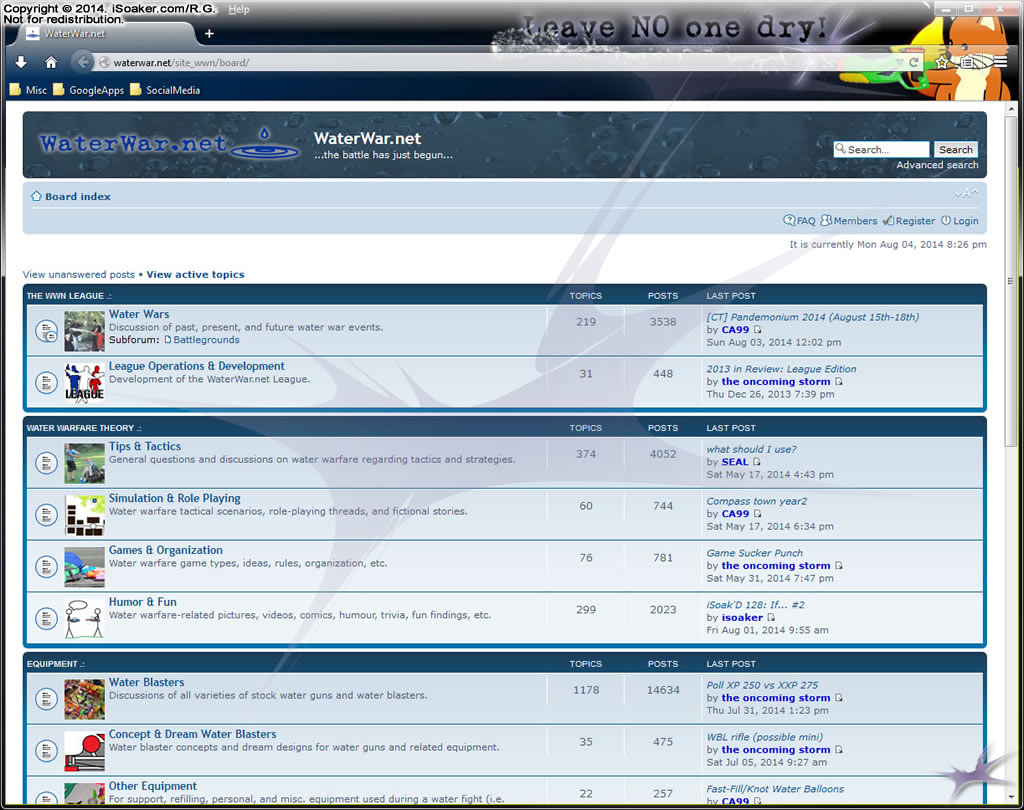View latest post icon beside SEAL
Viewport: 1024px width, 810px height.
(757, 462)
